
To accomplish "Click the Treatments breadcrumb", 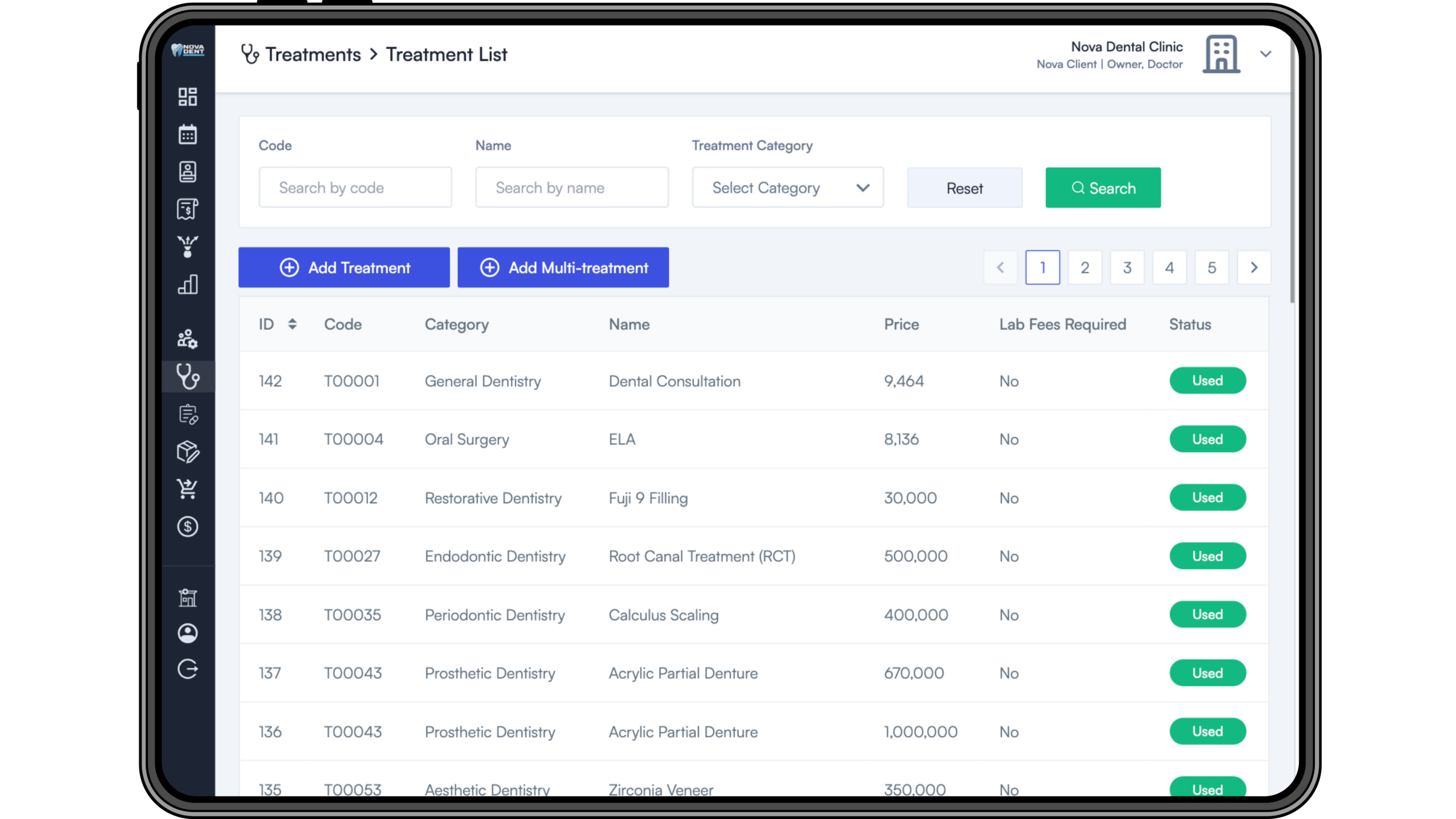I will coord(313,55).
